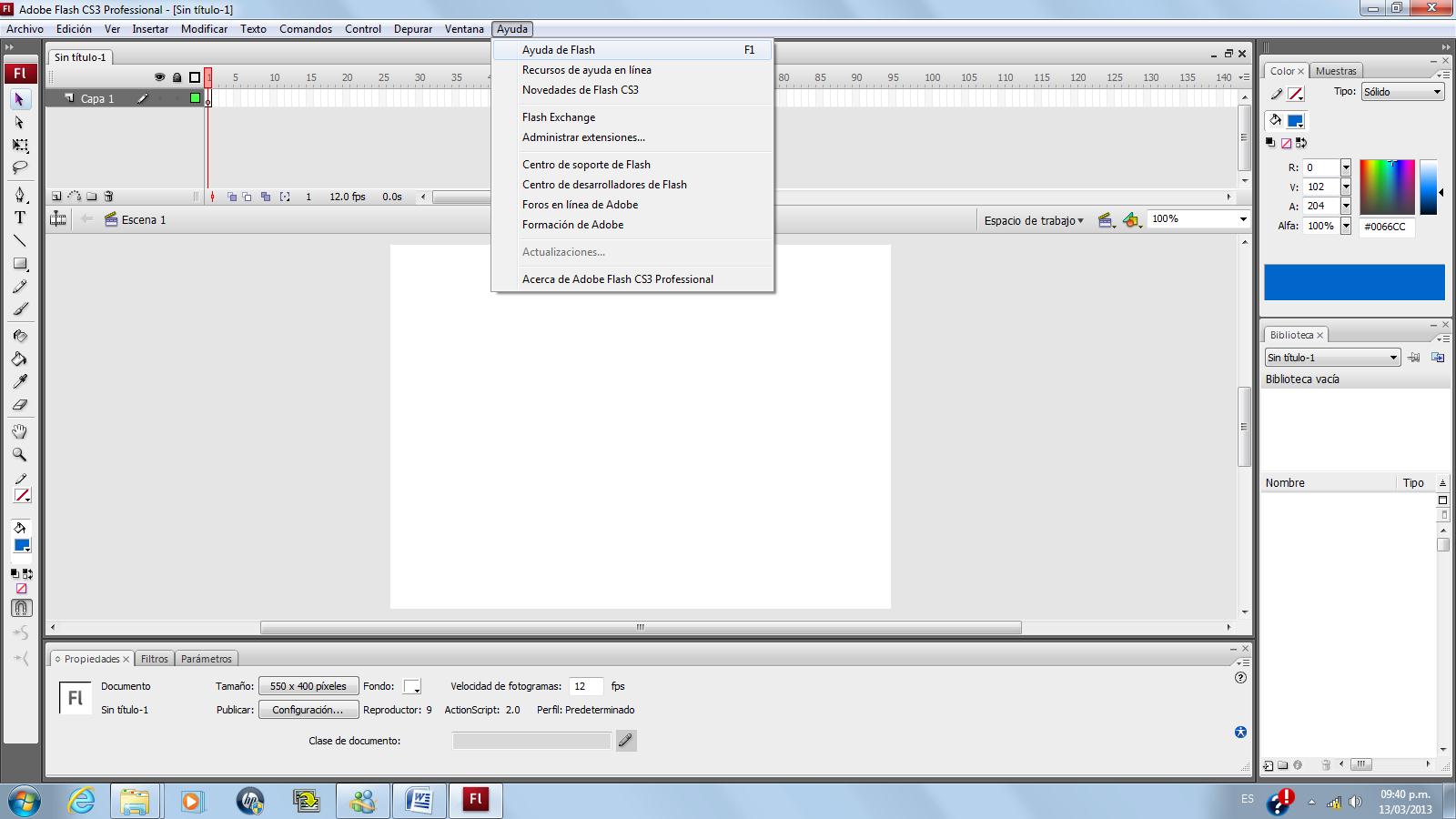
Task: Lock all layers using the padlock icon
Action: point(177,77)
